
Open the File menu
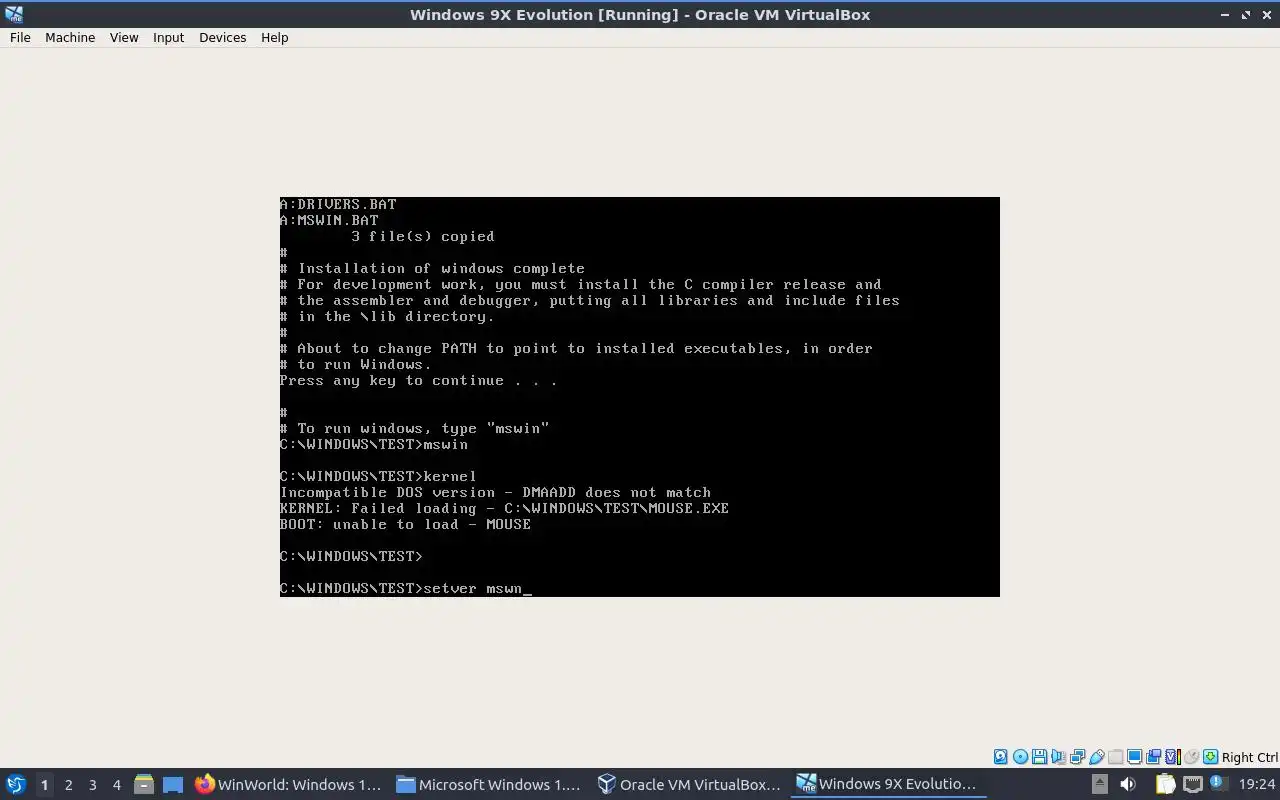pyautogui.click(x=20, y=37)
